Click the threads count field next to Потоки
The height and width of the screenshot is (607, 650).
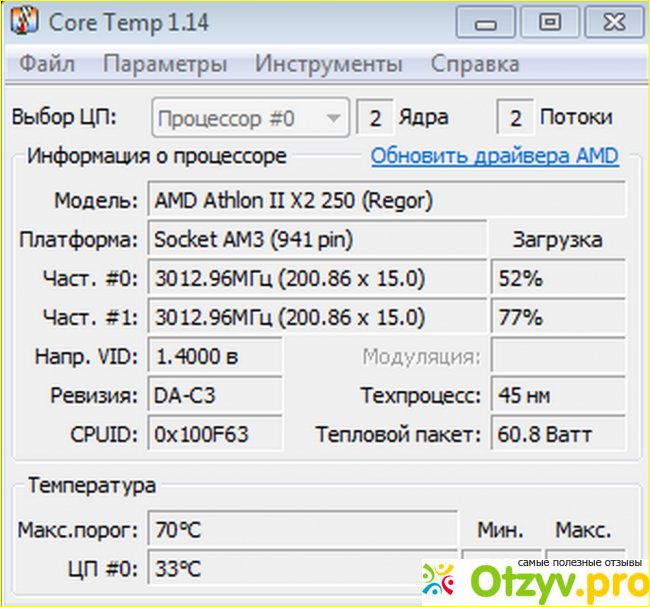[515, 118]
